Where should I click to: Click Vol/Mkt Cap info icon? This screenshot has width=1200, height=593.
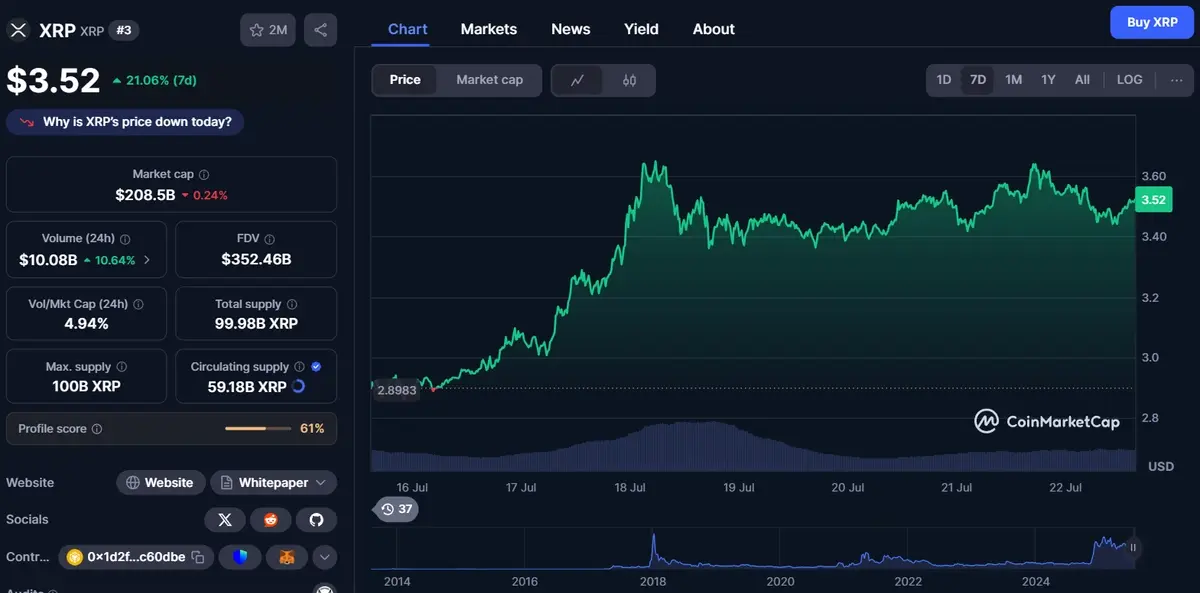click(x=138, y=304)
